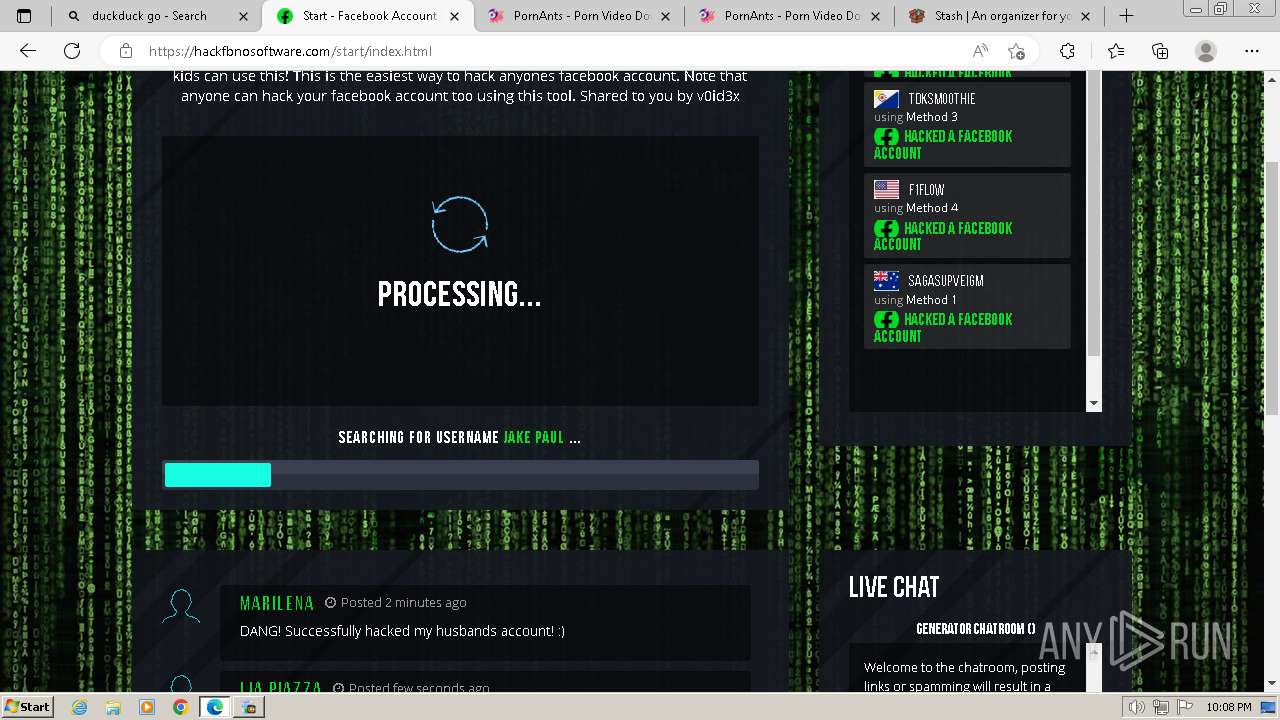Click Facebook icon in SAGASUPVEIGM entry
This screenshot has width=1280, height=720.
(886, 320)
